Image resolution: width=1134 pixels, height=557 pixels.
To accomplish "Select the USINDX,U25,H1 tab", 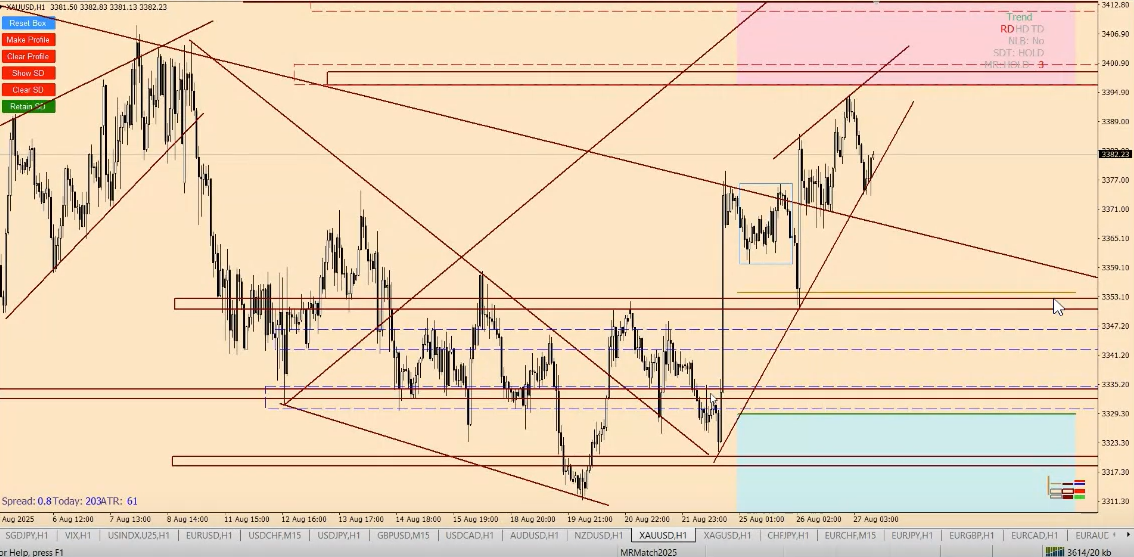I will 142,536.
